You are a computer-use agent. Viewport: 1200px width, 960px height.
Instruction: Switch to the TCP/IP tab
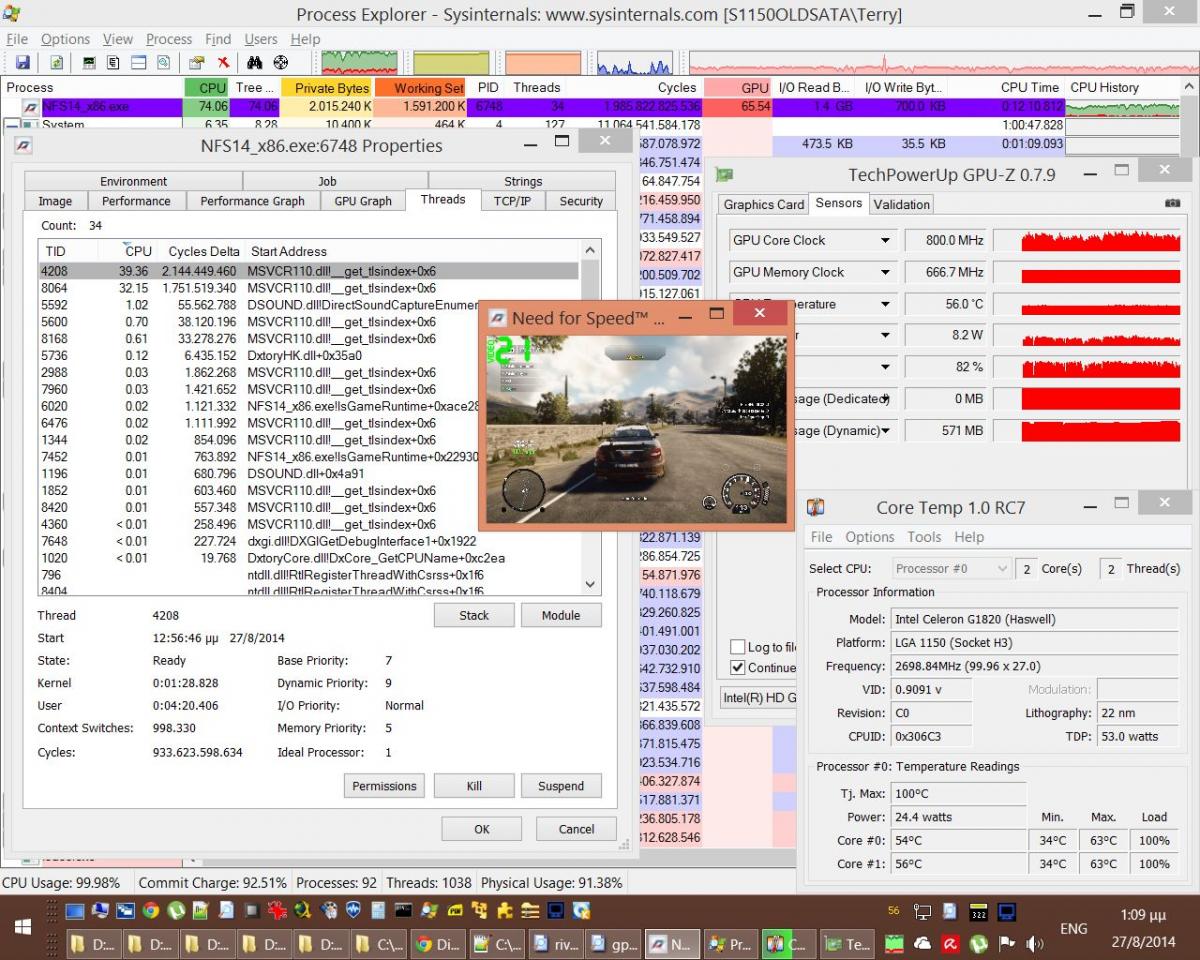[x=512, y=201]
